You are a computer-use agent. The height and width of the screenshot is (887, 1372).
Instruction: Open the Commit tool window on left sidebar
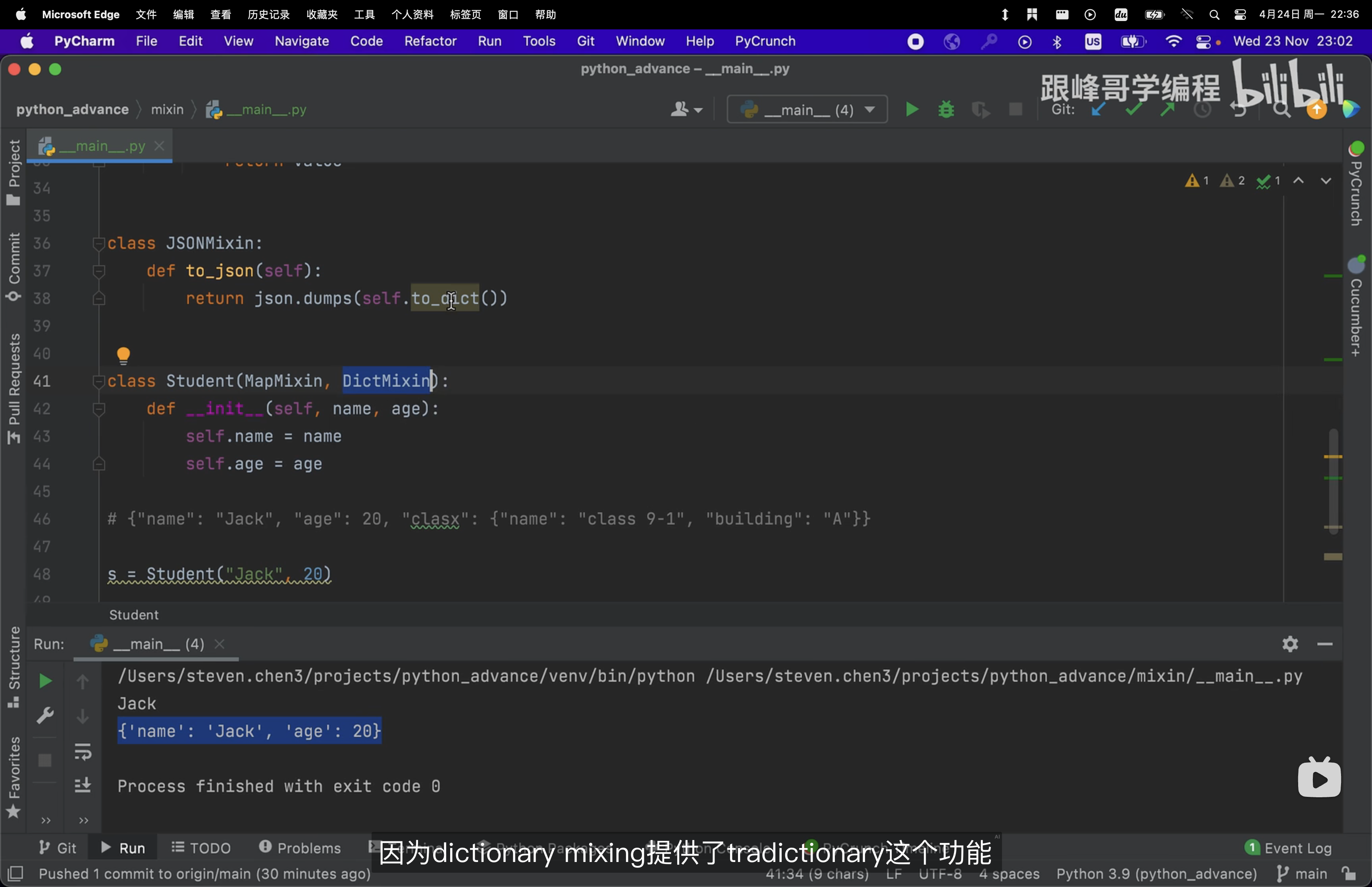[13, 267]
